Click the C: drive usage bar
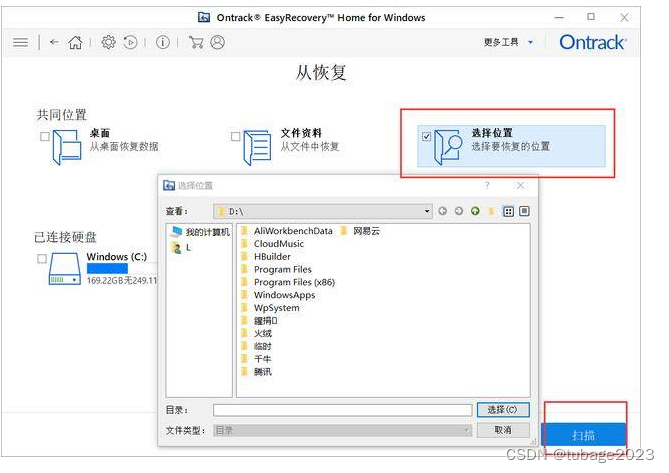669x473 pixels. (122, 268)
